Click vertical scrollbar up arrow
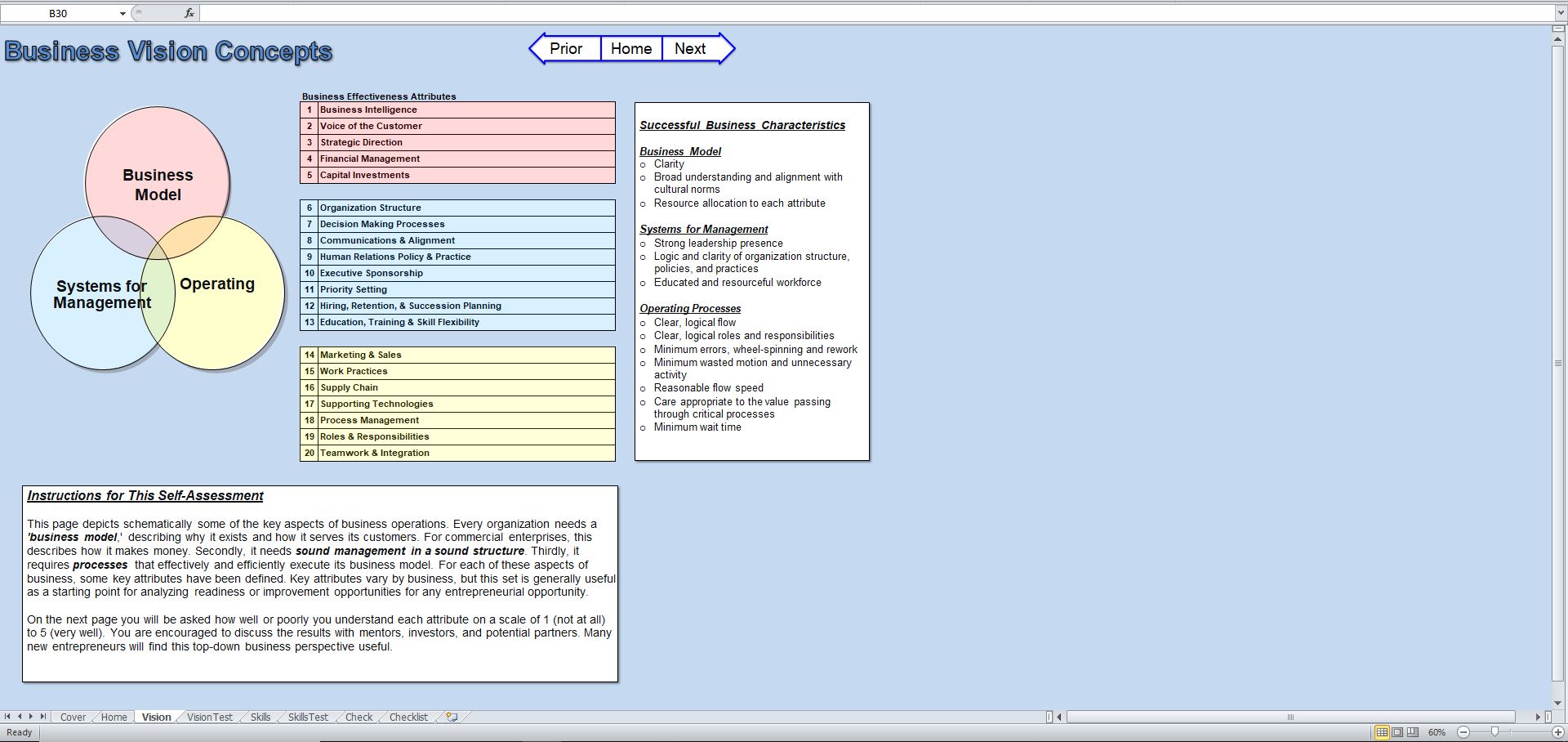 [1558, 39]
